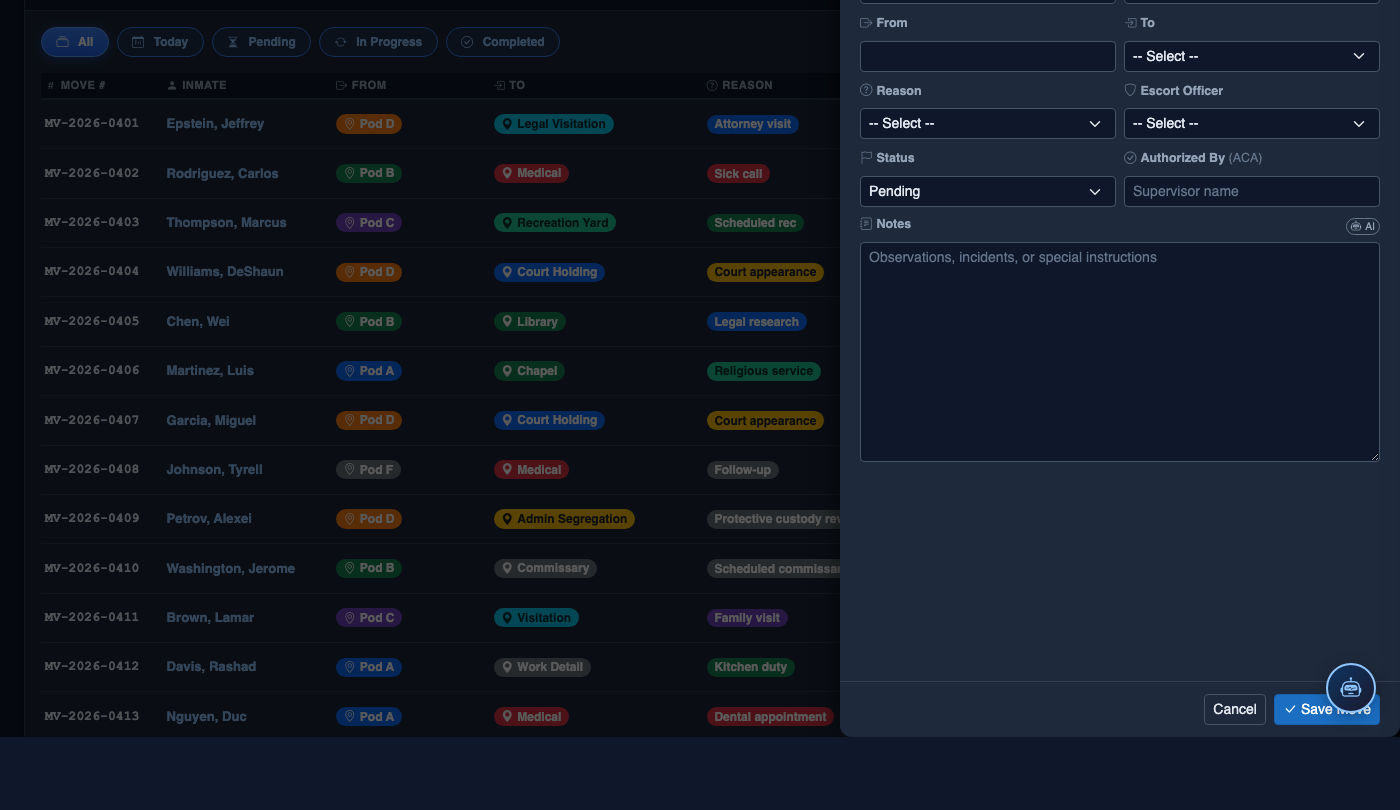Click the Sick call reason tag
Viewport: 1400px width, 810px height.
(738, 173)
